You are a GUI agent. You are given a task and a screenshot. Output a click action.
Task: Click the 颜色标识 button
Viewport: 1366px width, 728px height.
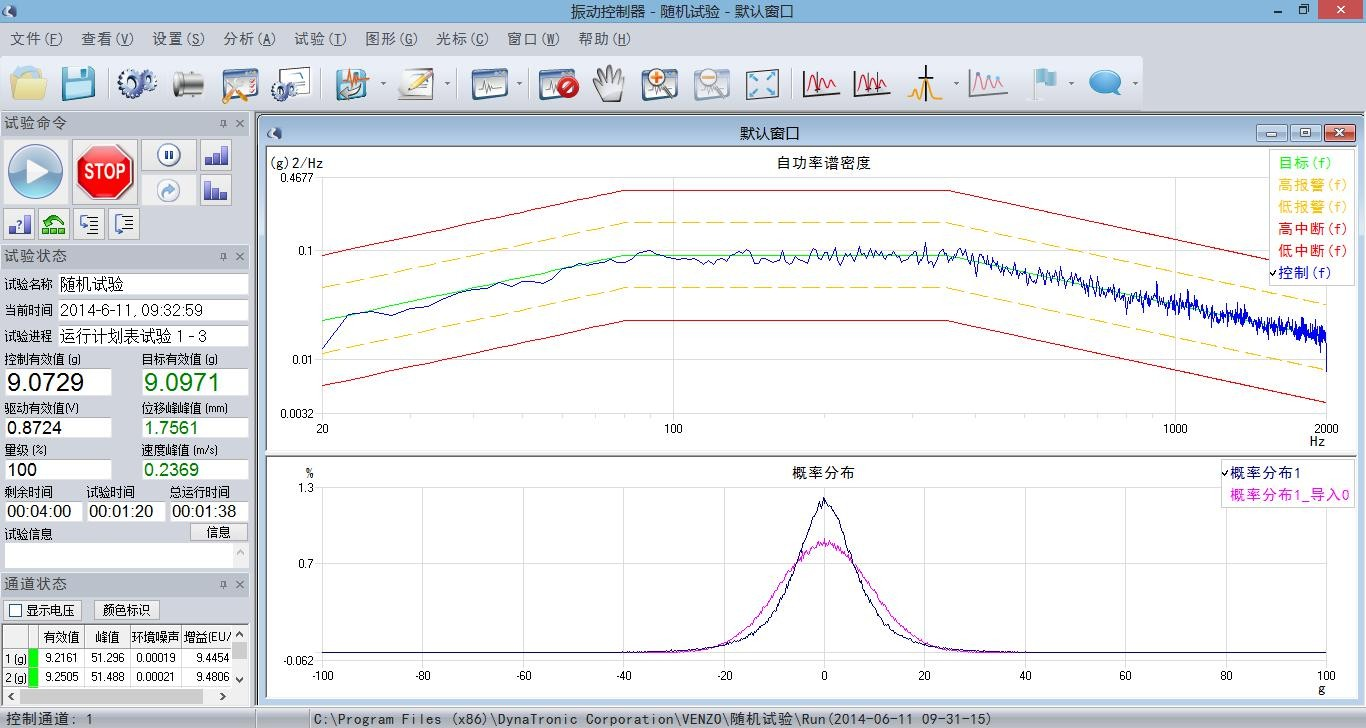click(x=126, y=610)
